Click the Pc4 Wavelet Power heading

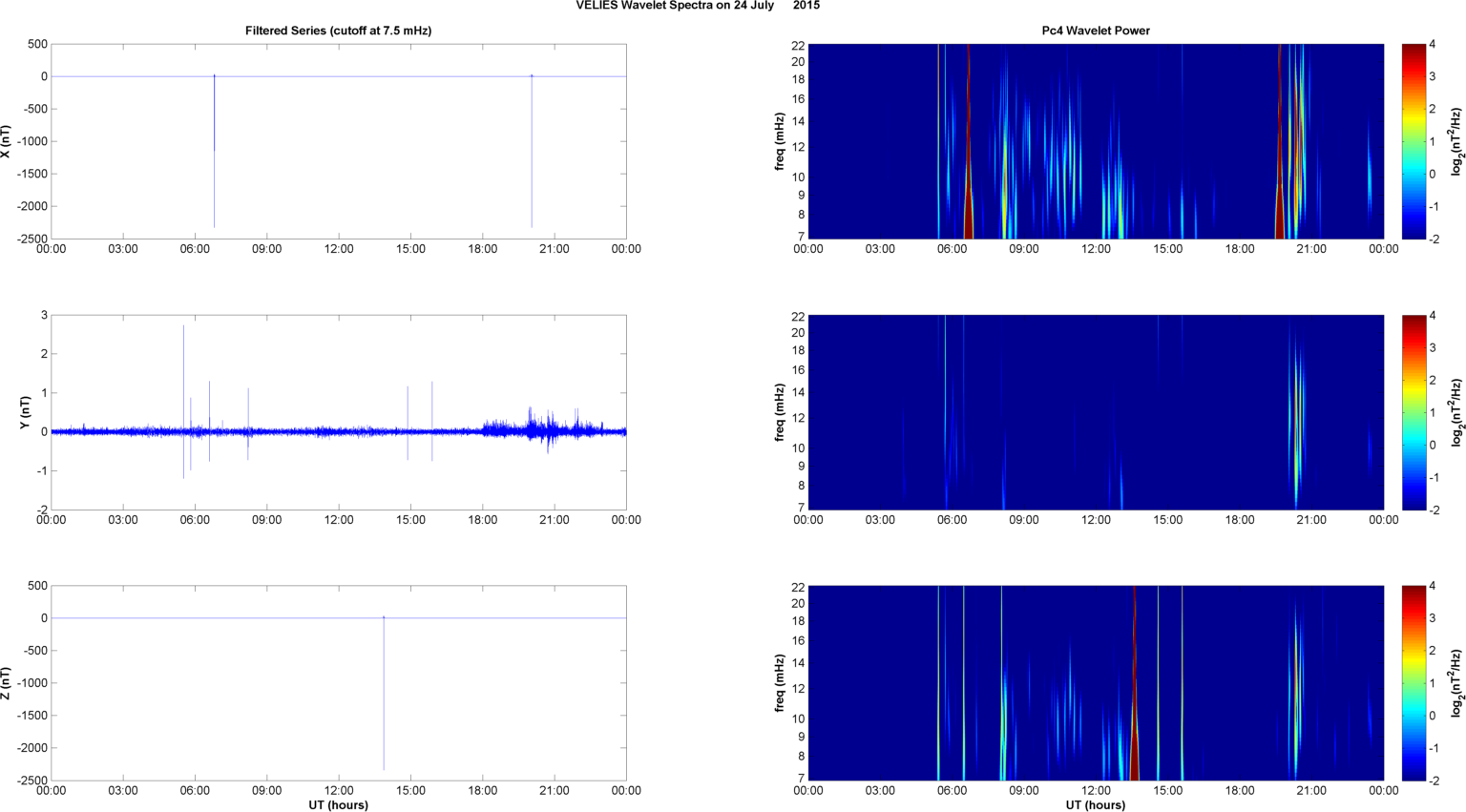click(1095, 31)
